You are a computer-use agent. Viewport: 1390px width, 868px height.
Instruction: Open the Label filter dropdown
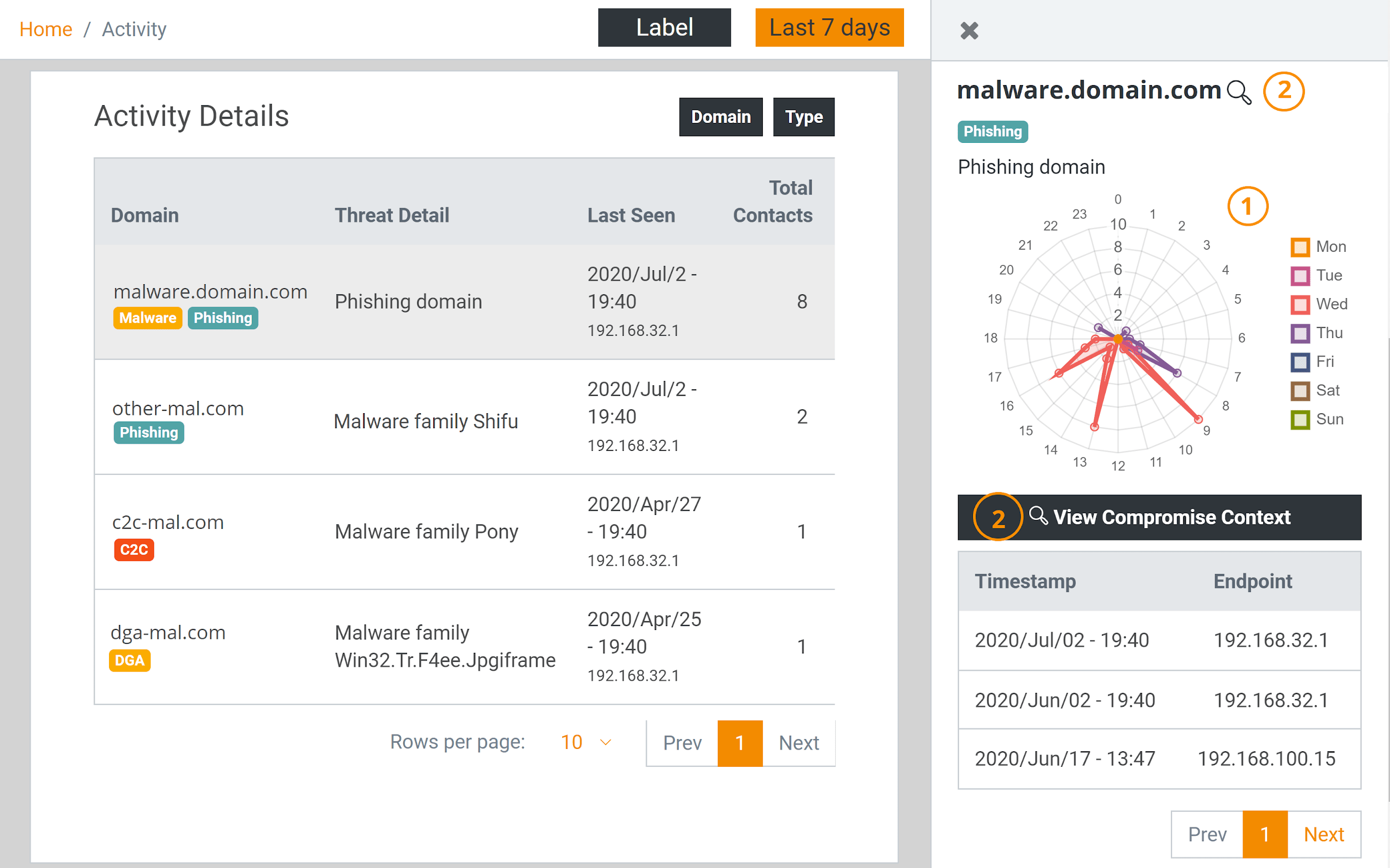[x=664, y=28]
